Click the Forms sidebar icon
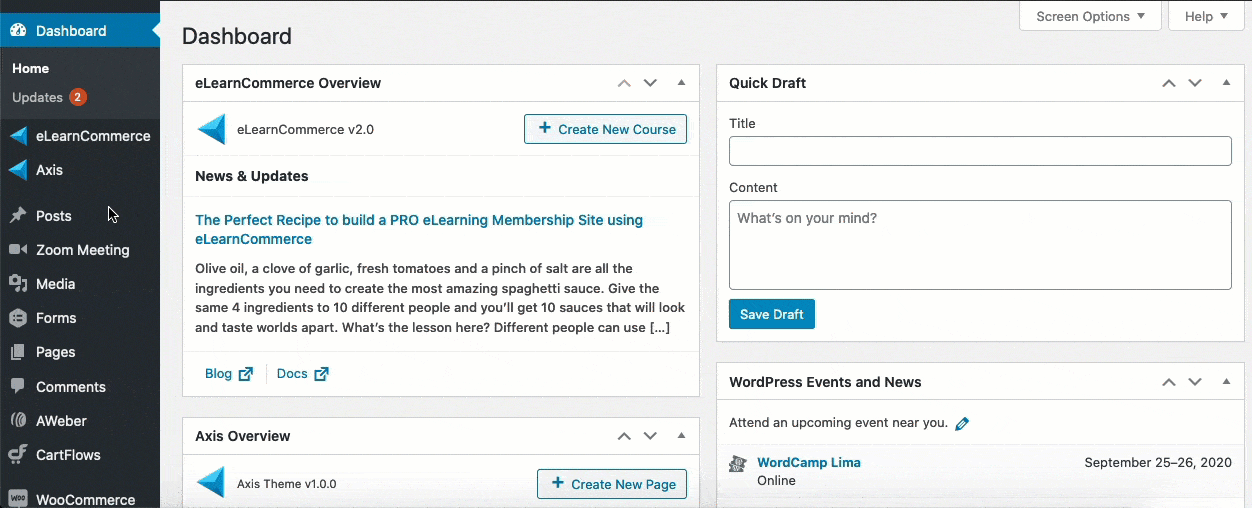 pyautogui.click(x=18, y=318)
